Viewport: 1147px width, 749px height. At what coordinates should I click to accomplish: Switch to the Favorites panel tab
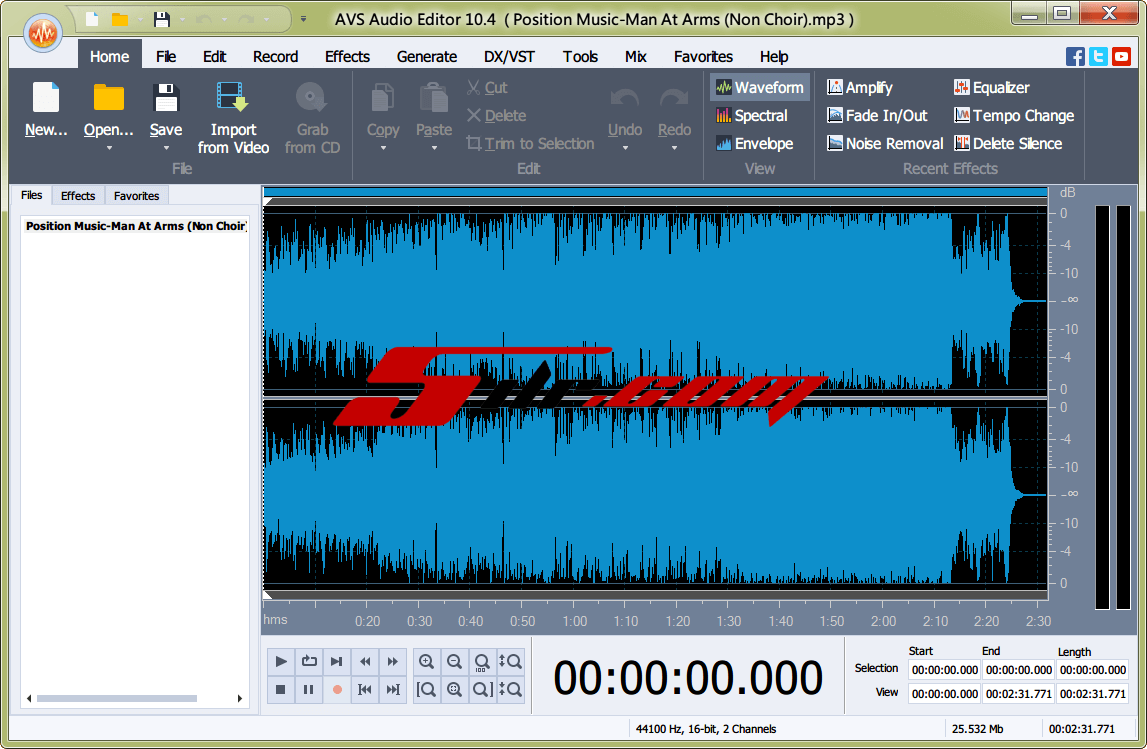136,196
